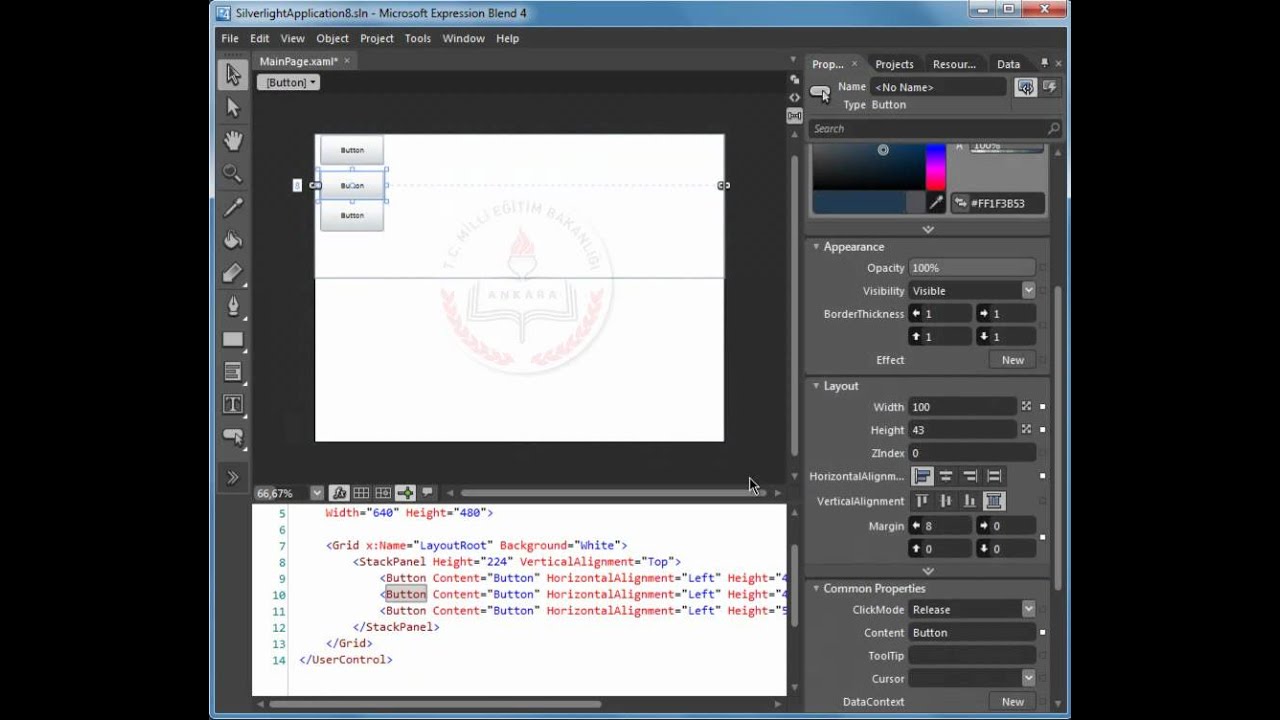Switch to the Projects tab

coord(894,64)
